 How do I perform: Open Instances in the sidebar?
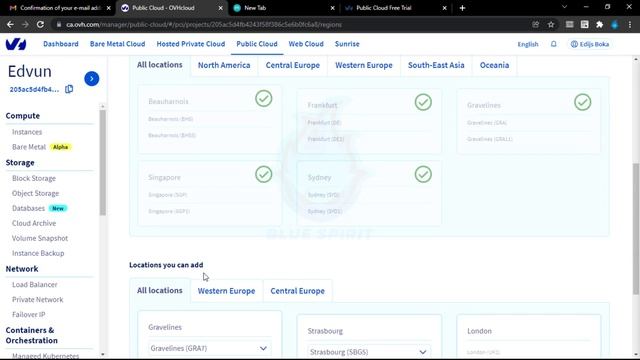pos(27,132)
